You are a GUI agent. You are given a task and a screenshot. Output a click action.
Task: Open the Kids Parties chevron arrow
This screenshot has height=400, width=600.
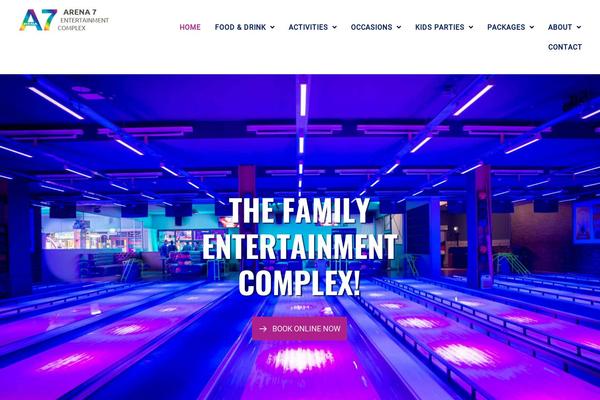(471, 27)
